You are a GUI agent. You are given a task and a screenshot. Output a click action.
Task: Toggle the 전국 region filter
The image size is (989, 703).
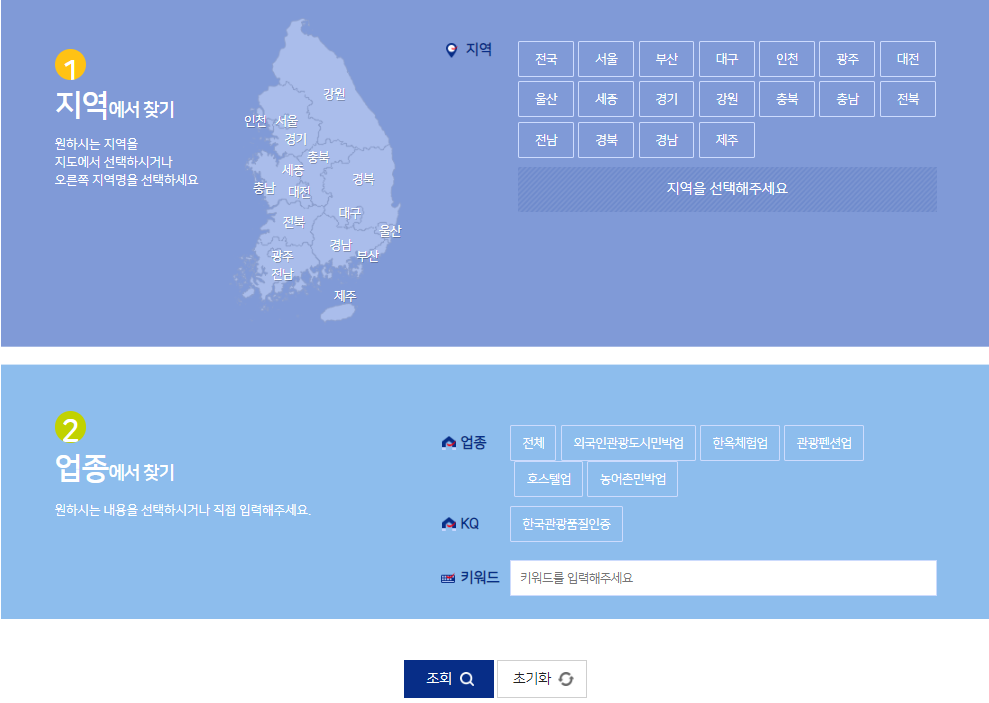pyautogui.click(x=545, y=58)
